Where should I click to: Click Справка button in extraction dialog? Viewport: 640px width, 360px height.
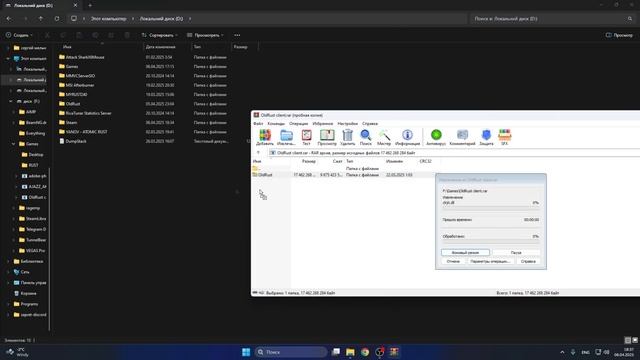point(528,261)
